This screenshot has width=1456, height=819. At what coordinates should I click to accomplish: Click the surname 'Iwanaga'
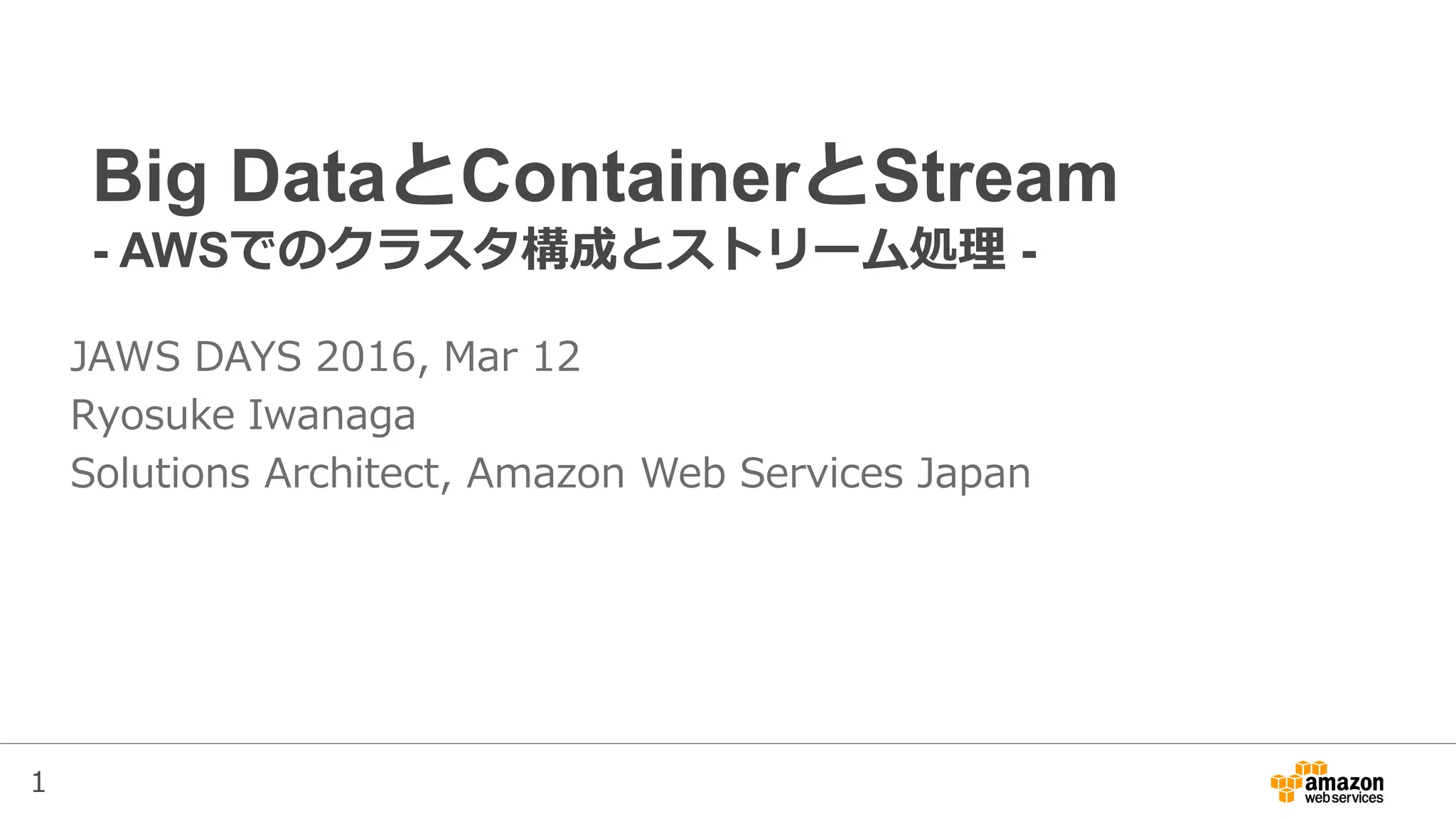(x=331, y=415)
